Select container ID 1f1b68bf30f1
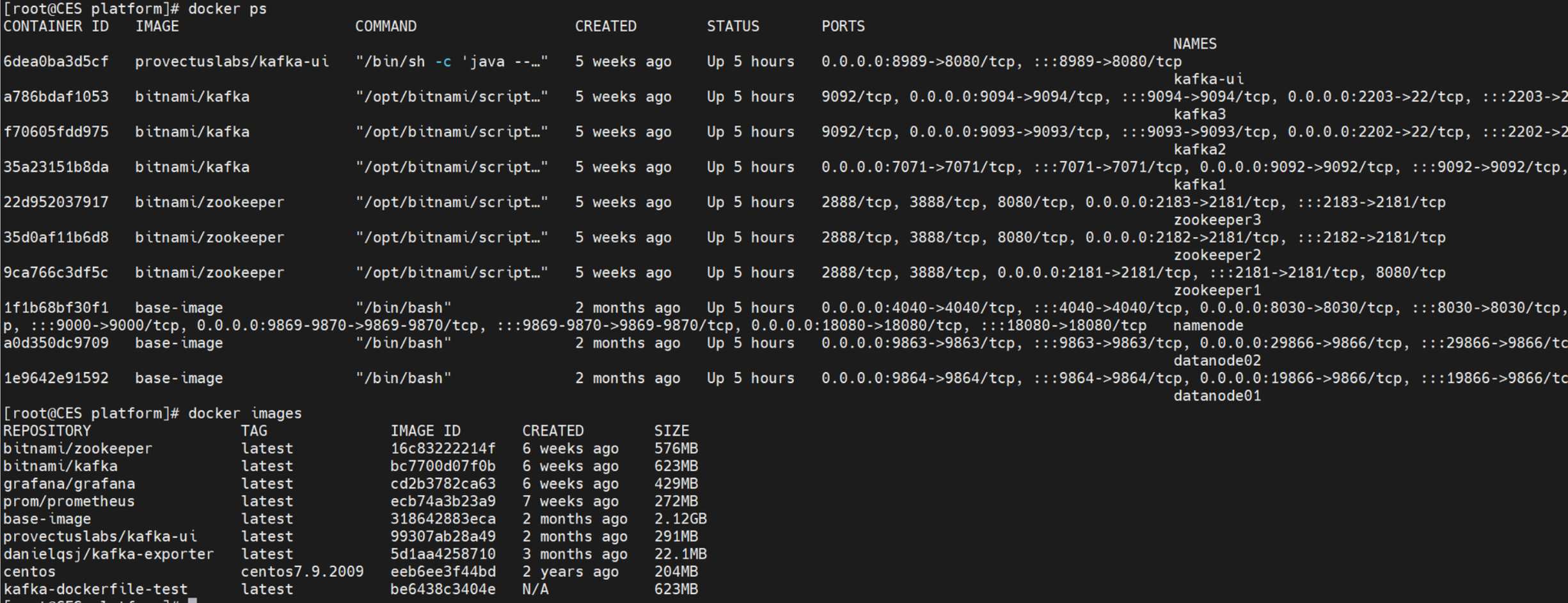This screenshot has width=1568, height=603. point(56,308)
